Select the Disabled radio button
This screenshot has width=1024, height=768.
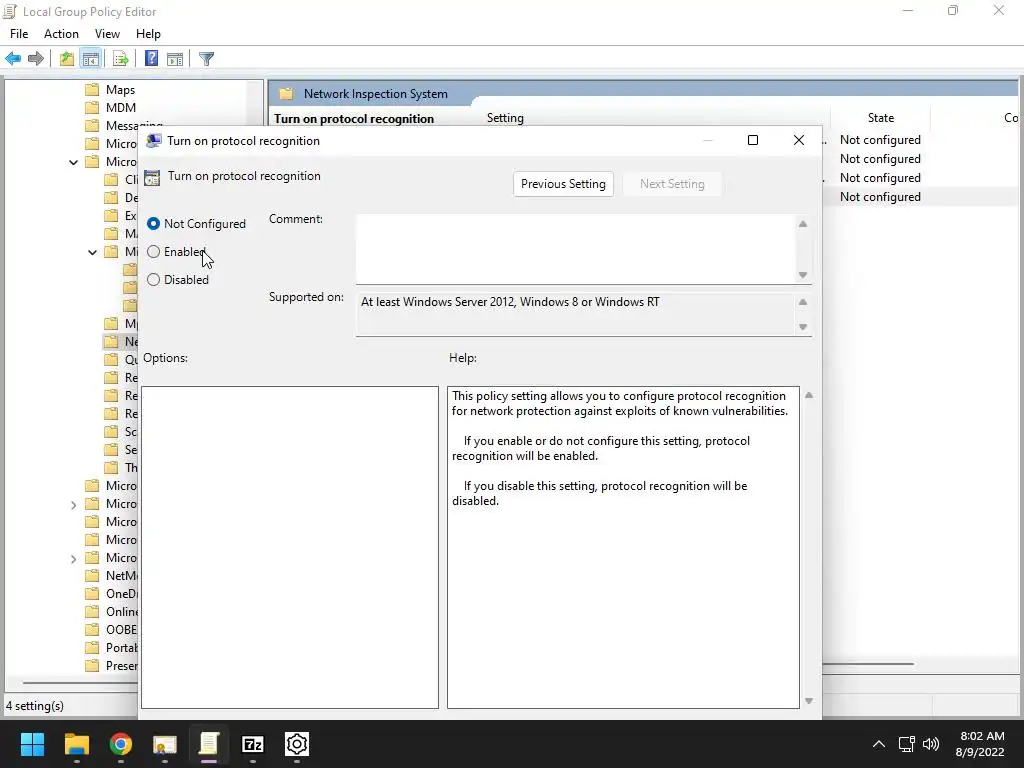[x=153, y=280]
